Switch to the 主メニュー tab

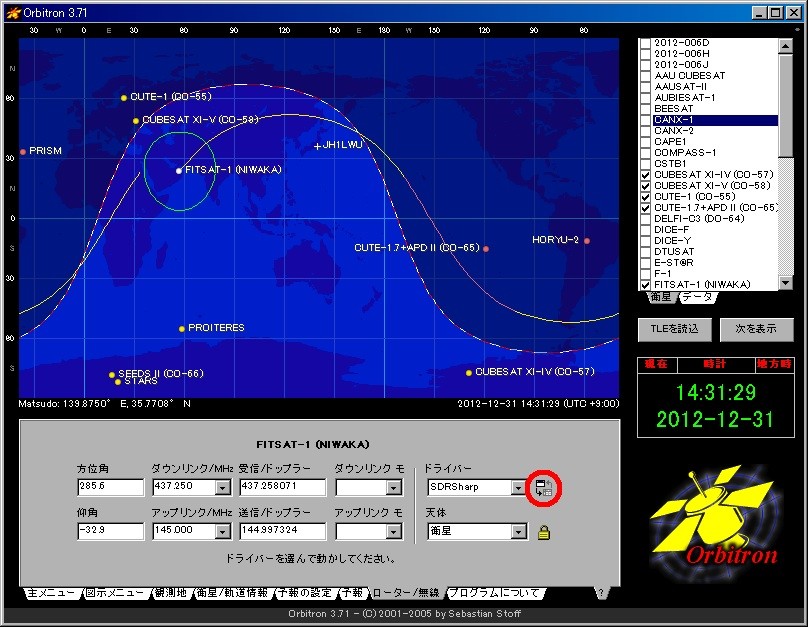click(51, 593)
